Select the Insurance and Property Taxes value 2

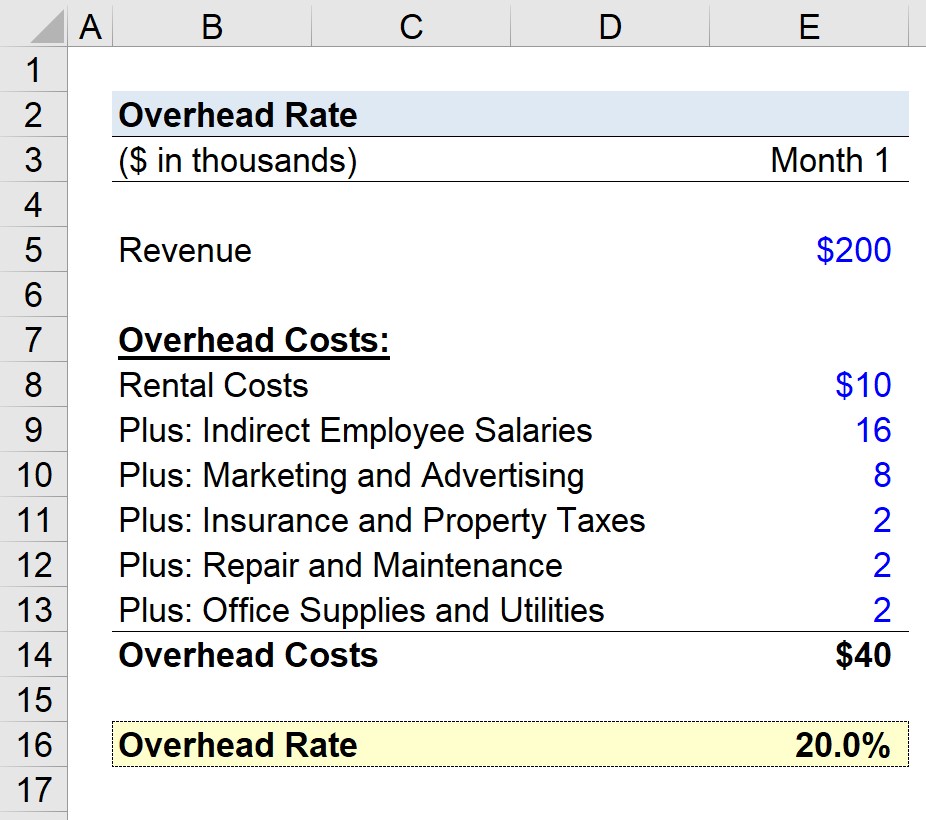810,520
